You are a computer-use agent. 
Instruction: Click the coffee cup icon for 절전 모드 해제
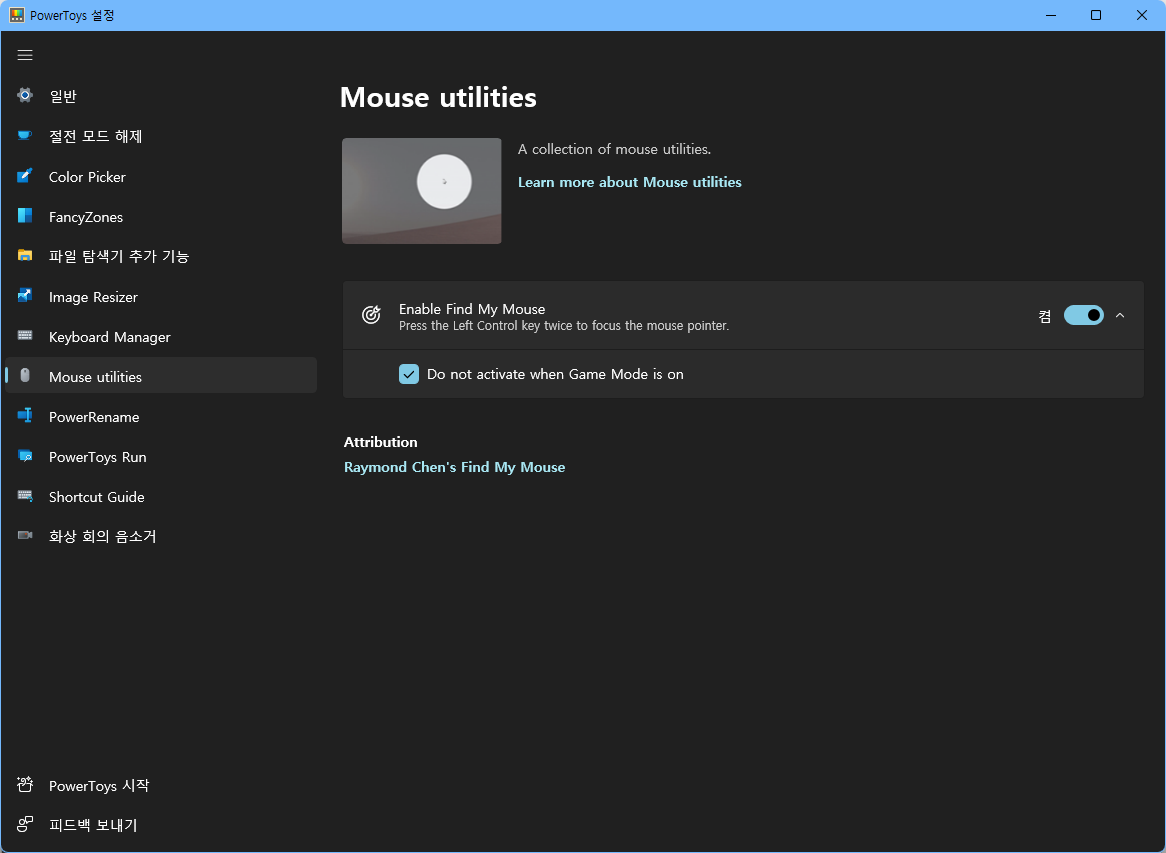pyautogui.click(x=25, y=135)
